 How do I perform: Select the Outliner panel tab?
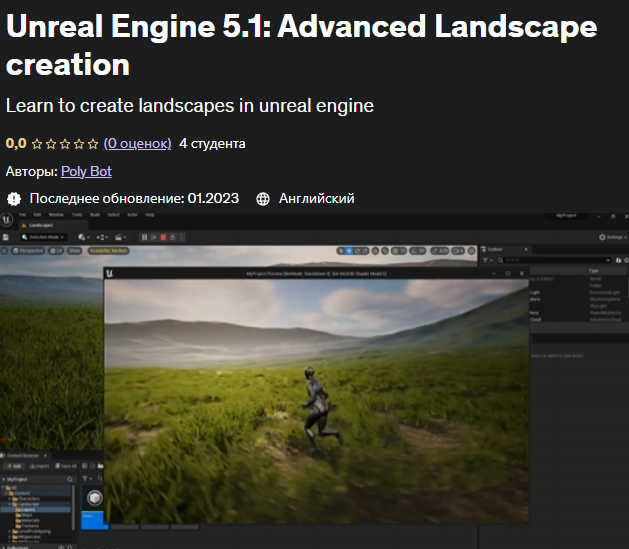coord(497,249)
